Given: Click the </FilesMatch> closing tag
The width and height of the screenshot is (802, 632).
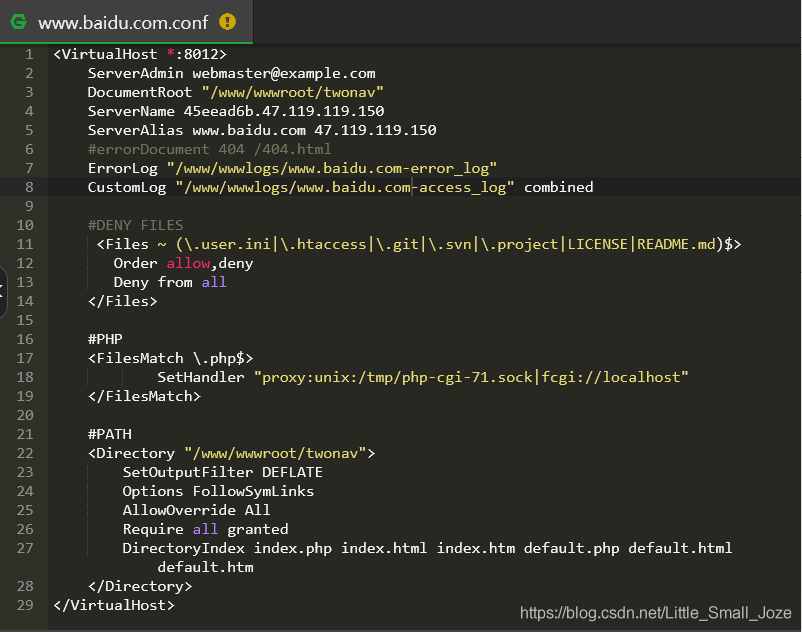Looking at the screenshot, I should [x=144, y=396].
